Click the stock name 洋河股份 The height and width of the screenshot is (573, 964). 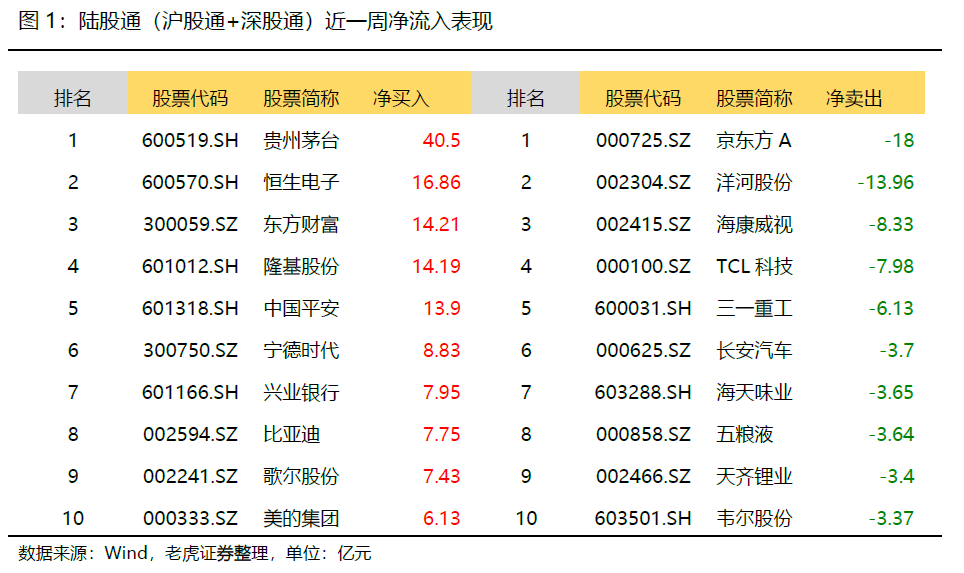[754, 183]
